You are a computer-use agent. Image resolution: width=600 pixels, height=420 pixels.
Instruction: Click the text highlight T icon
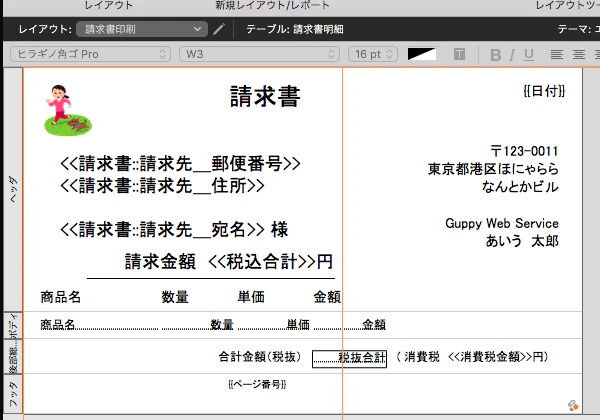tap(459, 54)
